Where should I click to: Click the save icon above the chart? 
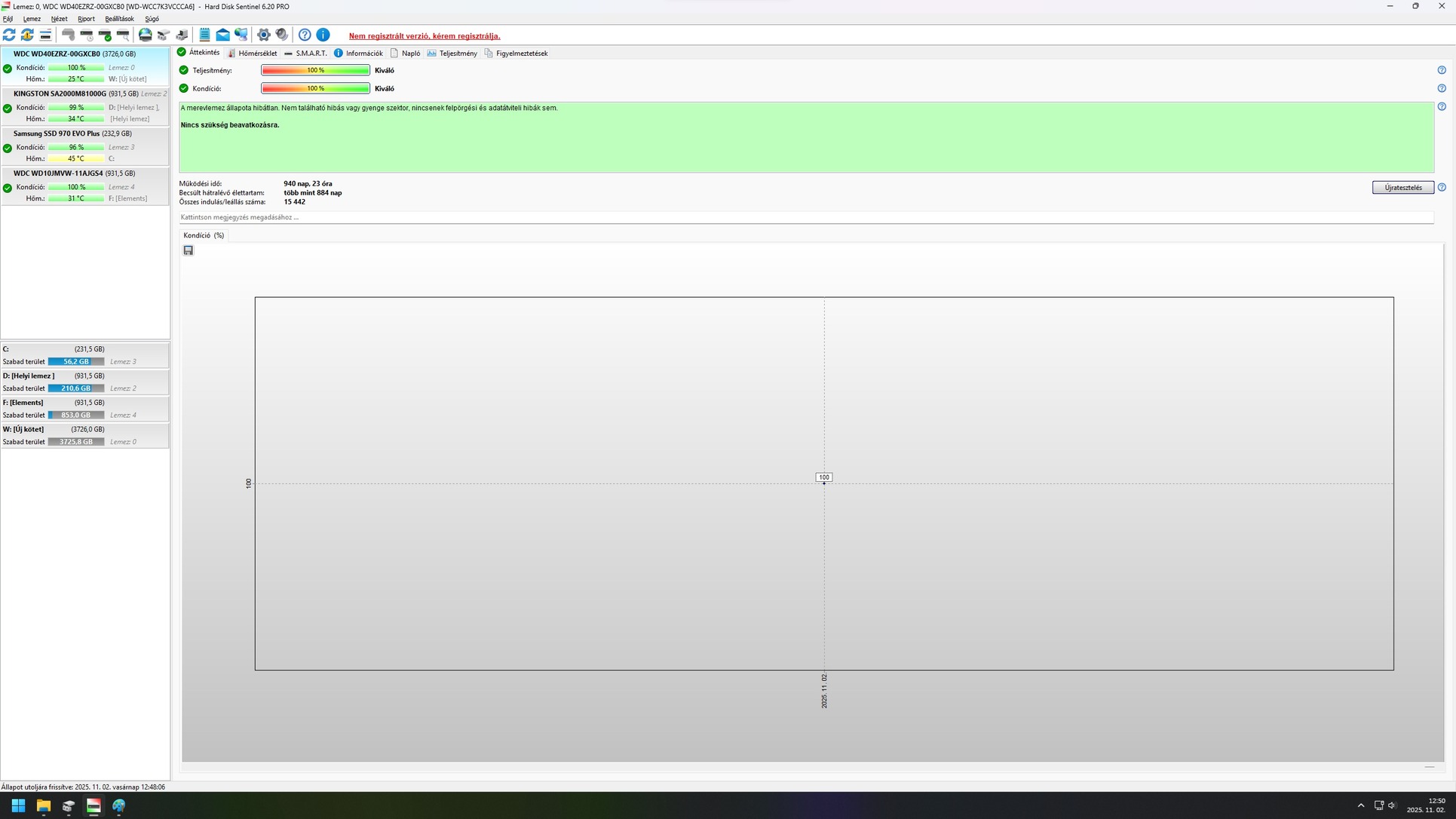189,250
